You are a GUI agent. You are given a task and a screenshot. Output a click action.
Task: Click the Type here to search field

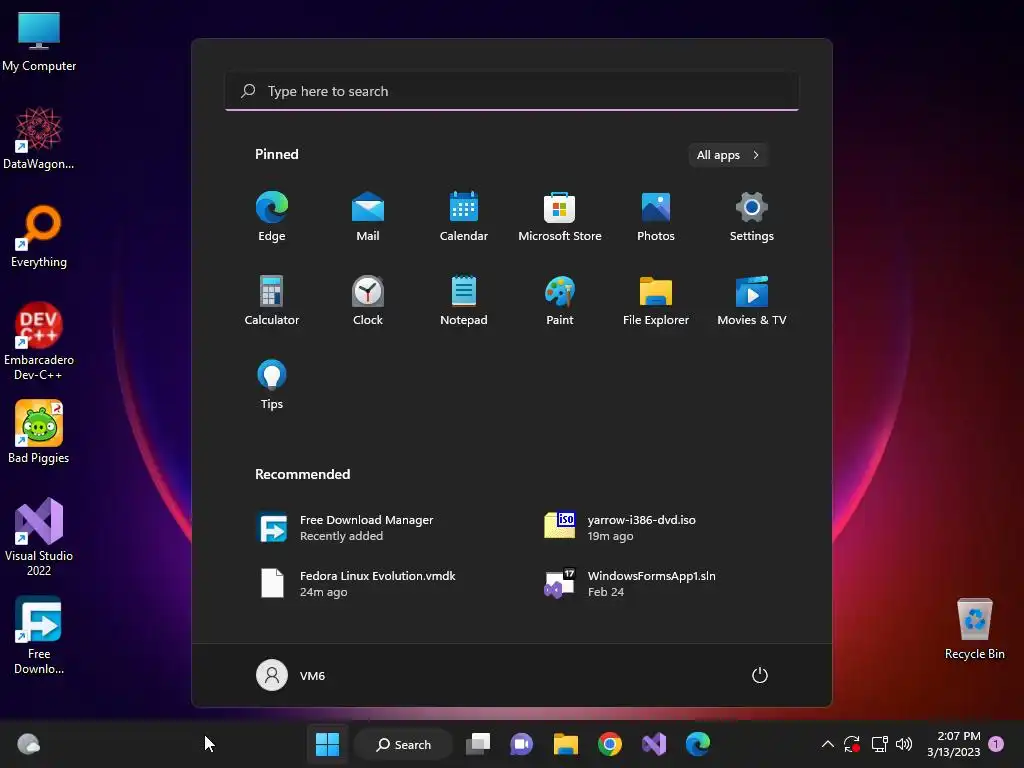pyautogui.click(x=512, y=91)
